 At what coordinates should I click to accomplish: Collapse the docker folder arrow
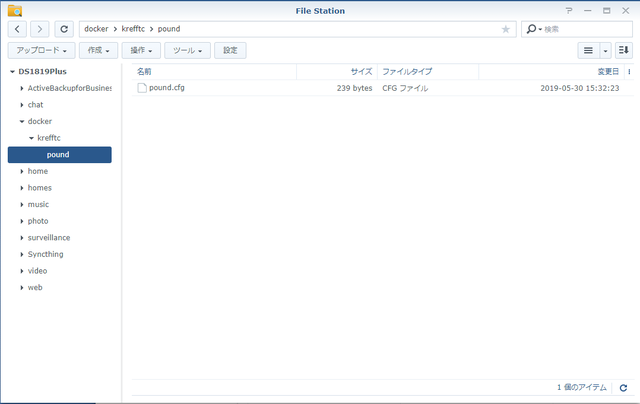[x=22, y=122]
